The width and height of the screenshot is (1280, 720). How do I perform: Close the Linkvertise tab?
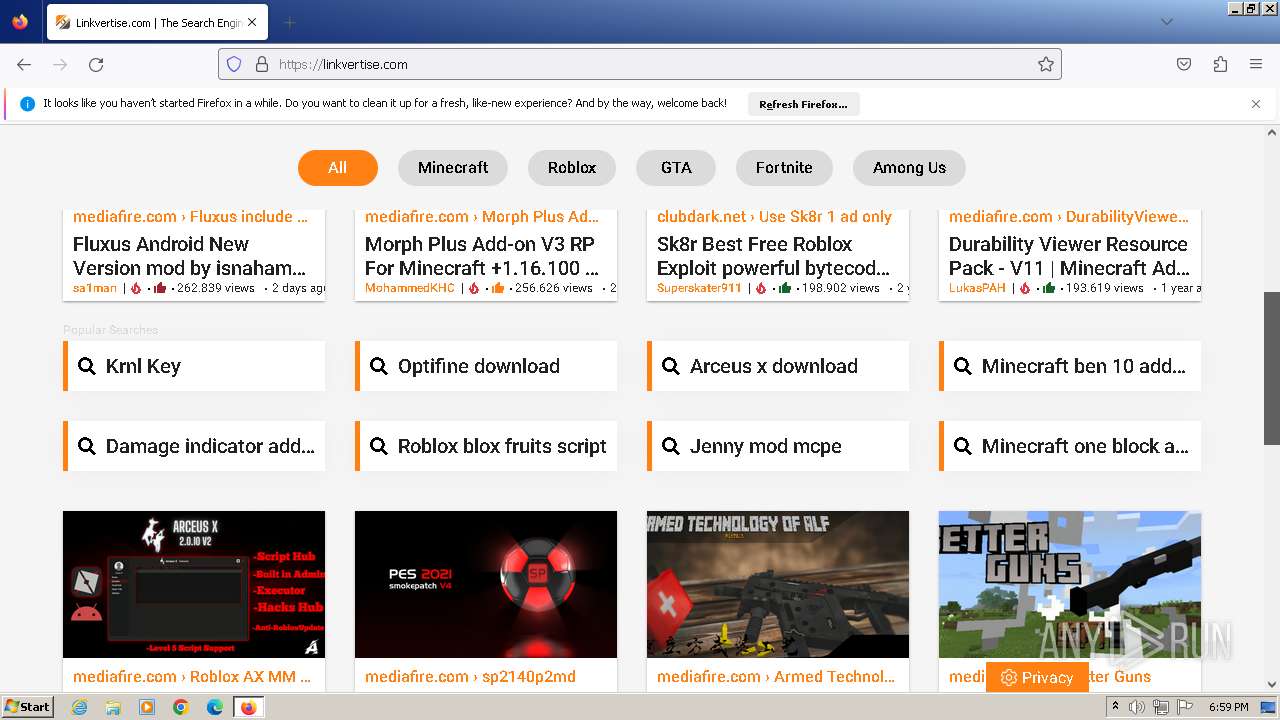pyautogui.click(x=252, y=22)
